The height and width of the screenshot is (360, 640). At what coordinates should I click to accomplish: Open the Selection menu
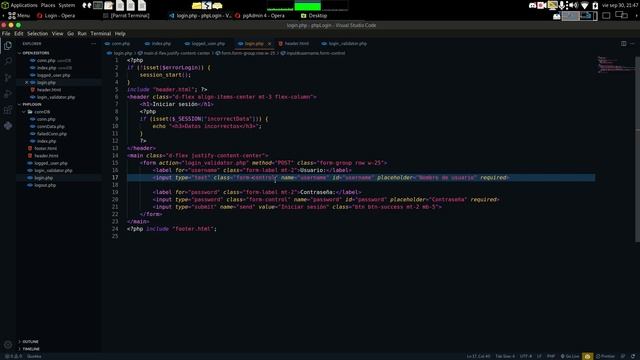point(38,33)
